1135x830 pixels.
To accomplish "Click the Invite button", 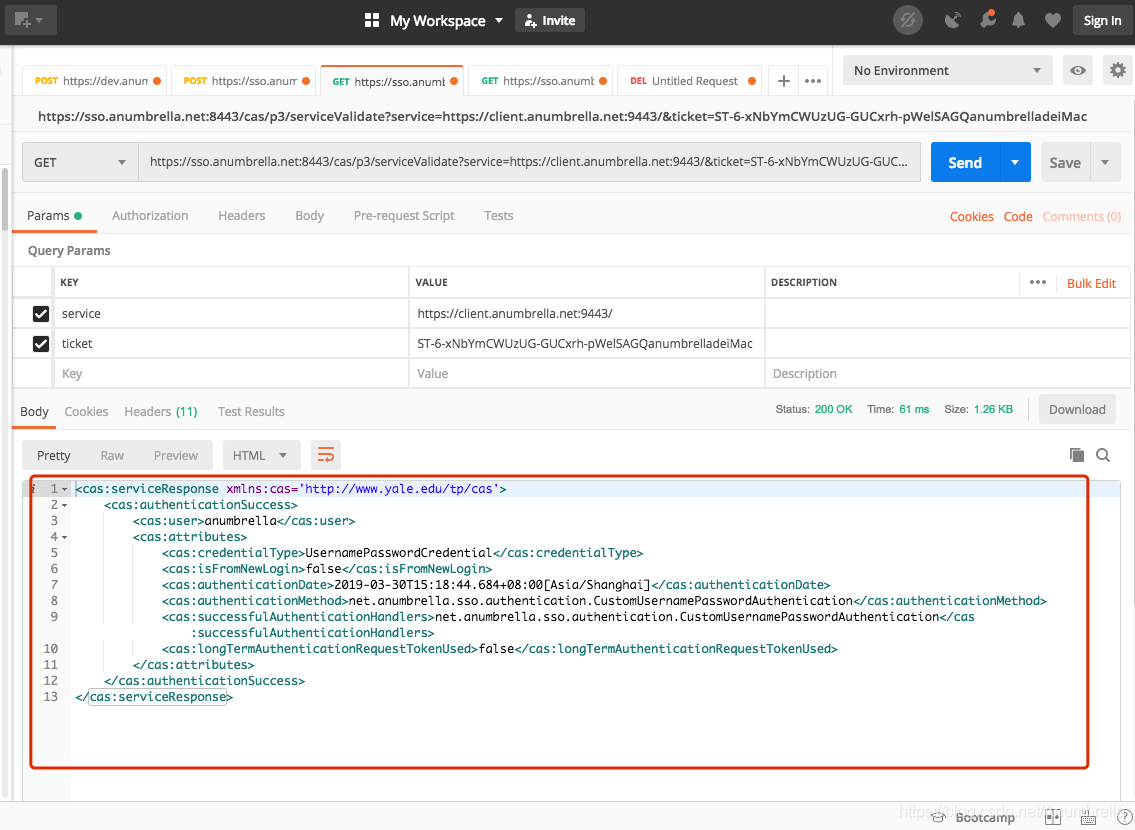I will coord(549,20).
